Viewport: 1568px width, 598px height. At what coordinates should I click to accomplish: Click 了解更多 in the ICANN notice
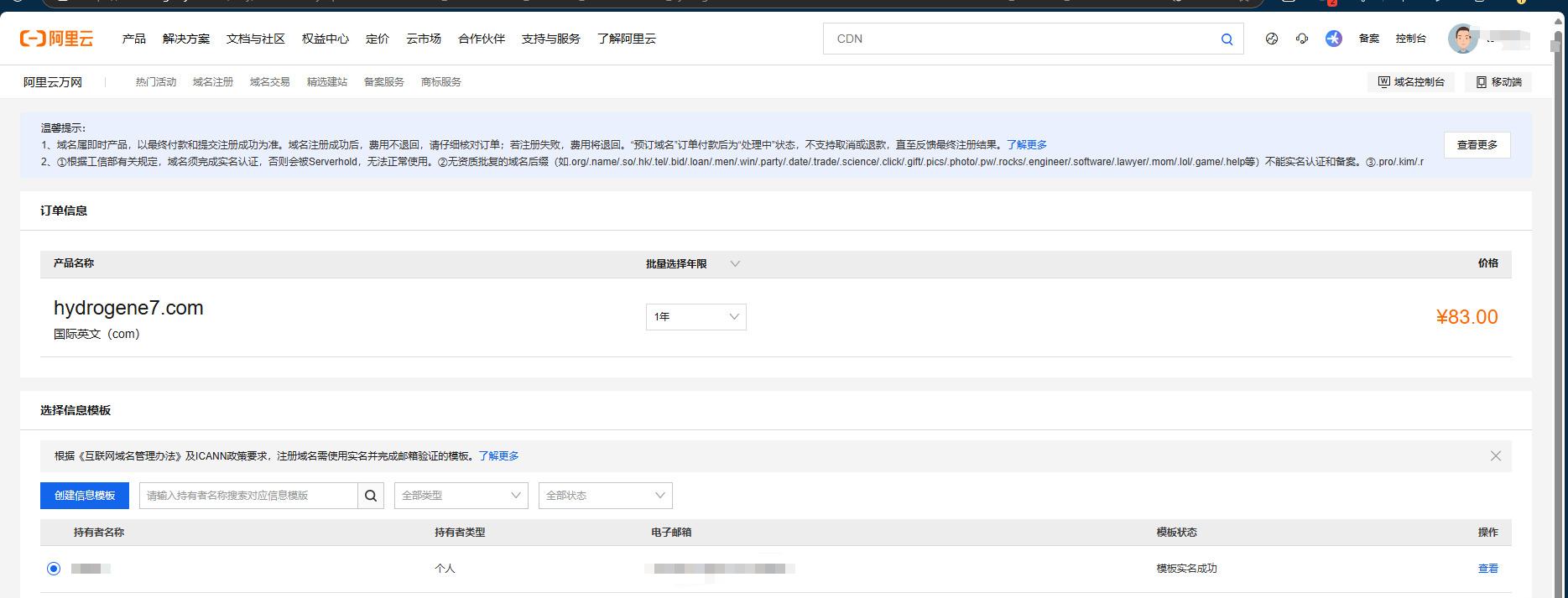pyautogui.click(x=499, y=456)
